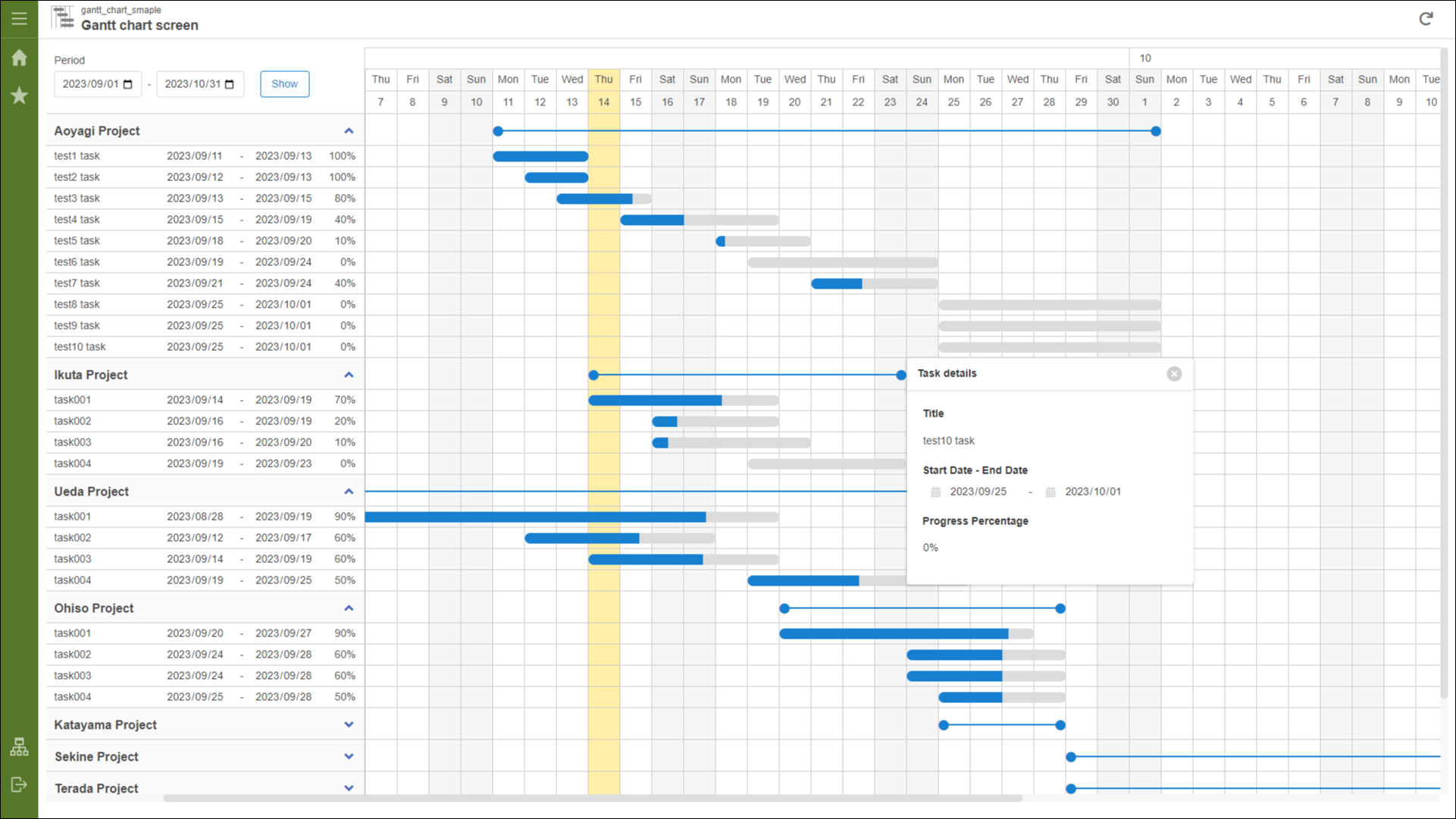Collapse the Ikuta Project section
The height and width of the screenshot is (819, 1456).
pyautogui.click(x=349, y=375)
